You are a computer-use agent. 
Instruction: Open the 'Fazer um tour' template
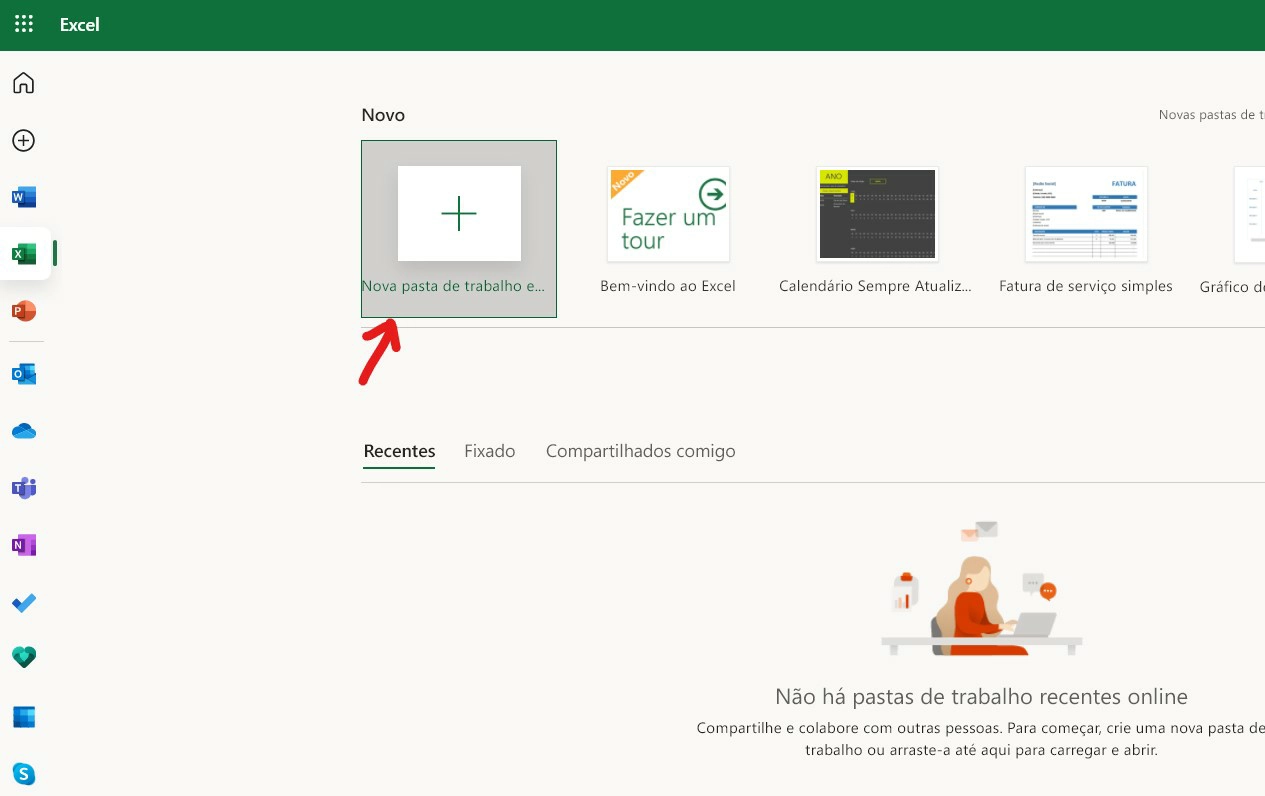(669, 214)
